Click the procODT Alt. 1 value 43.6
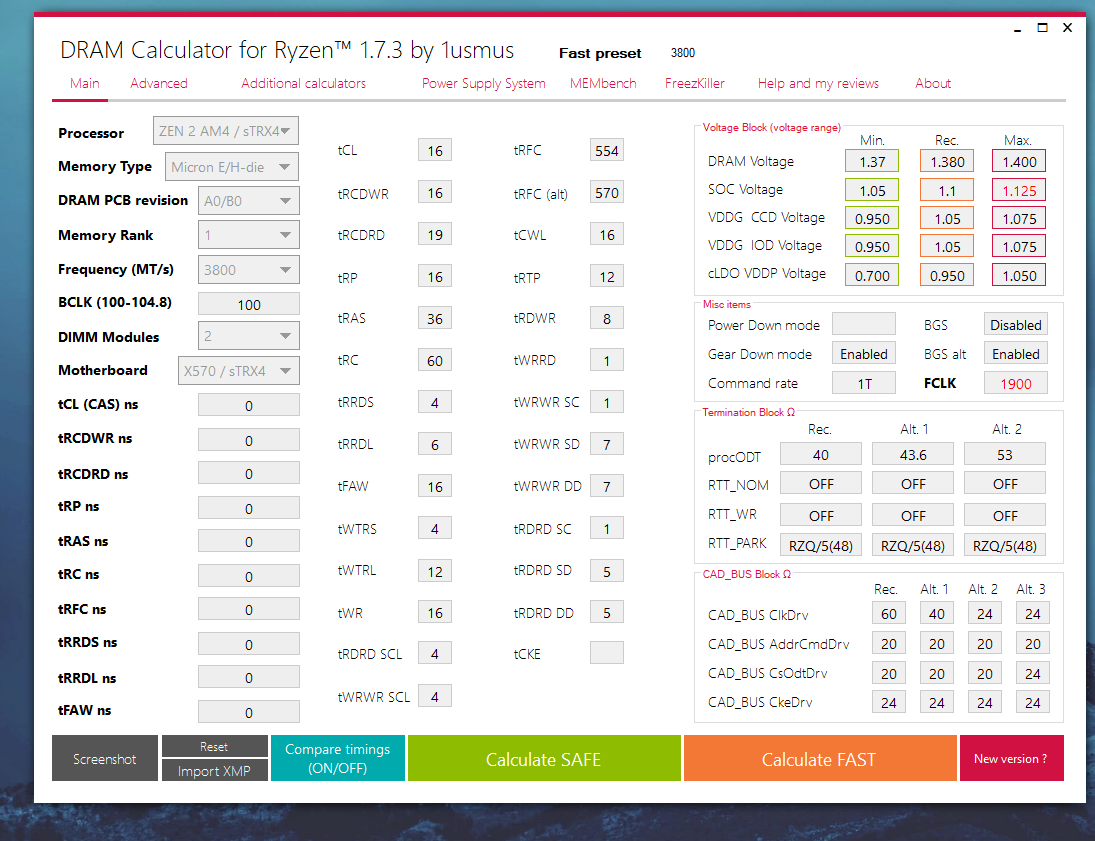The image size is (1095, 841). 913,454
